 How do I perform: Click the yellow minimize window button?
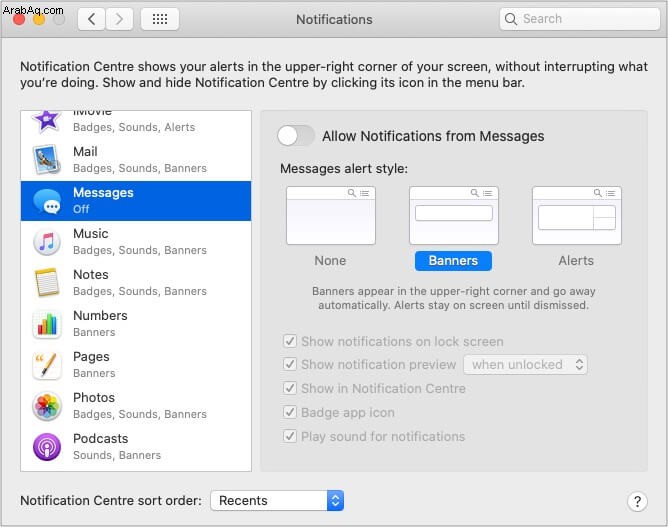[39, 19]
